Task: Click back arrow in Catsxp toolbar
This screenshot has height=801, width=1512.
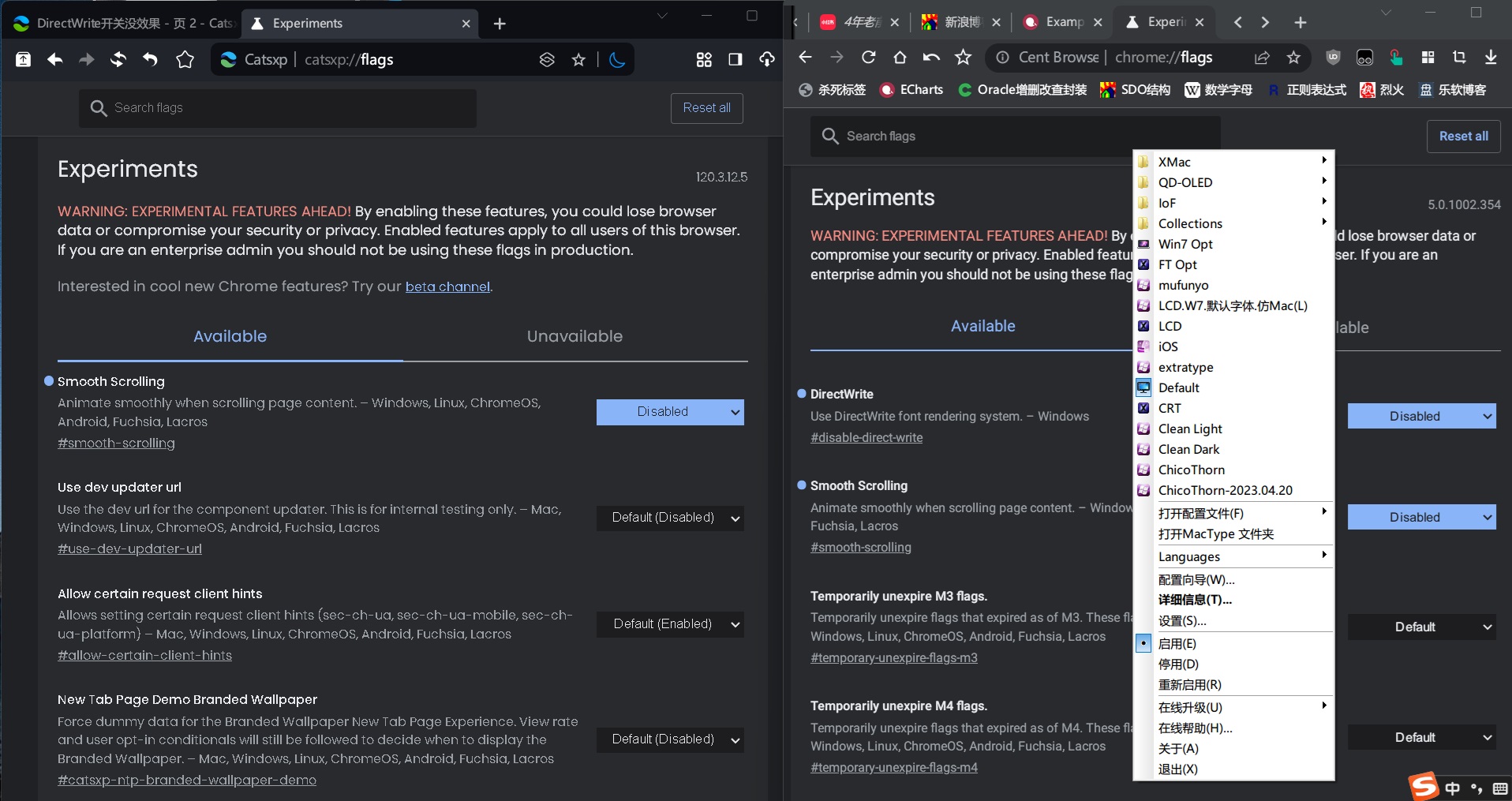Action: (54, 59)
